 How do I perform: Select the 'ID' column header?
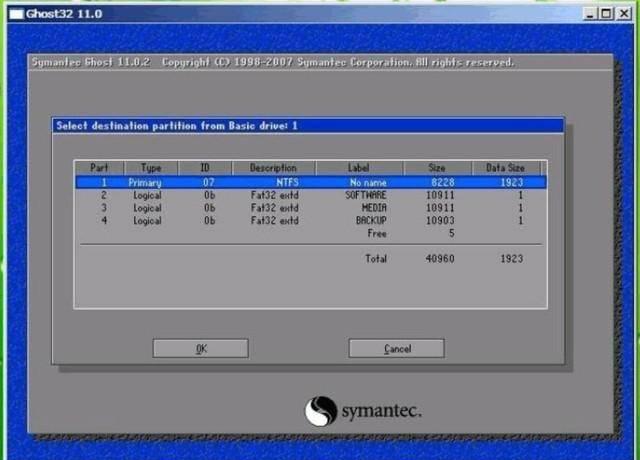tap(205, 168)
